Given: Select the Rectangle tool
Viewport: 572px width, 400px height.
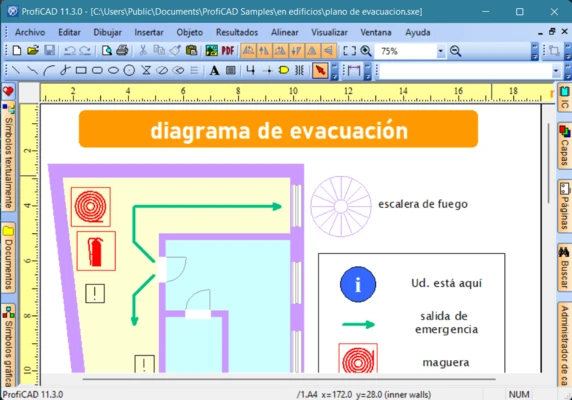Looking at the screenshot, I should pyautogui.click(x=81, y=70).
